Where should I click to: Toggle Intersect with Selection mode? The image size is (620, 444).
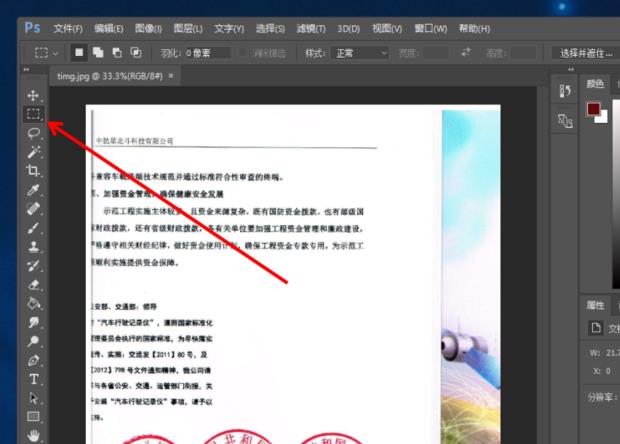136,52
